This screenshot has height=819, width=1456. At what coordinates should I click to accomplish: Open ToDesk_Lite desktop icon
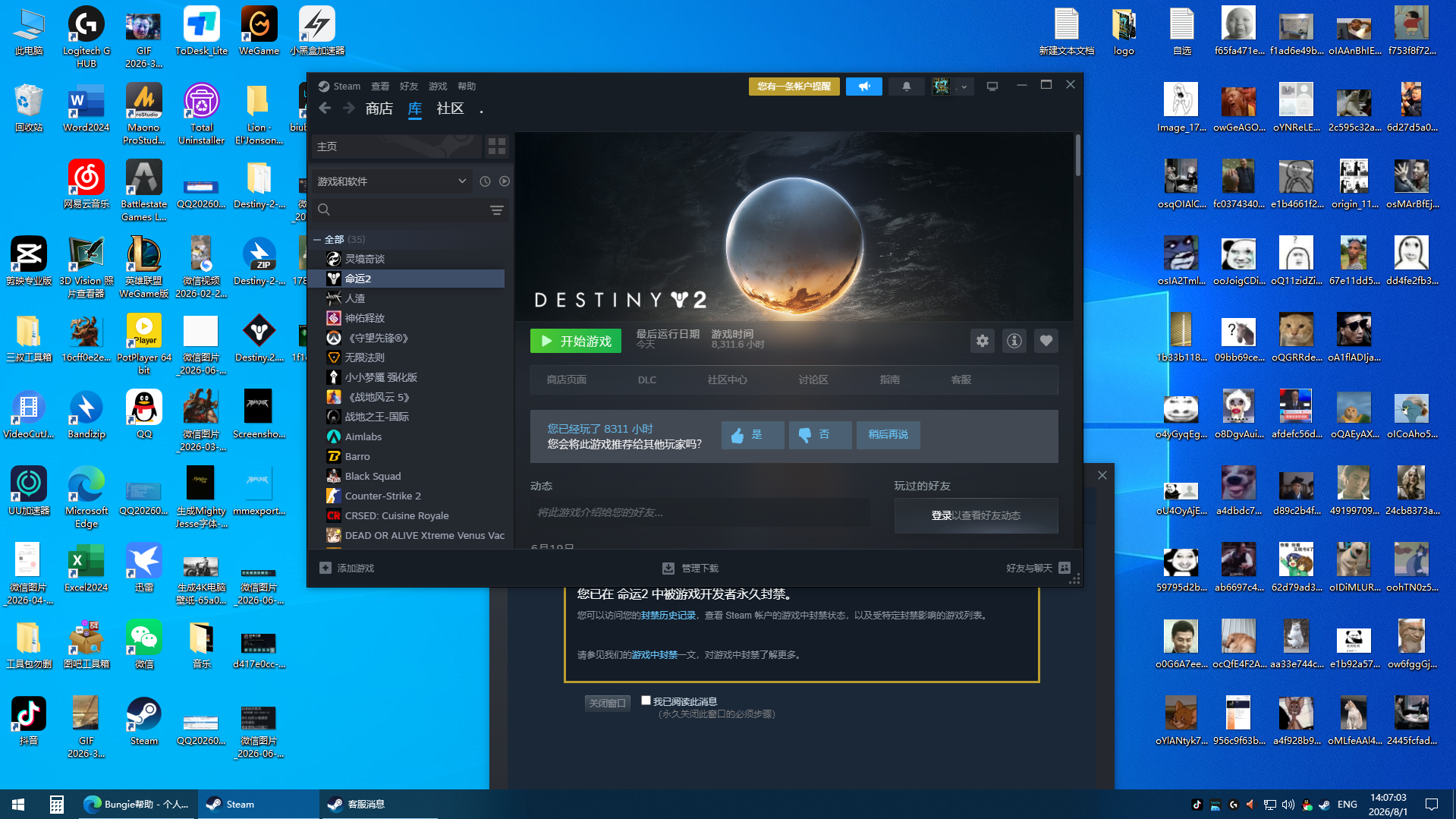[x=201, y=31]
